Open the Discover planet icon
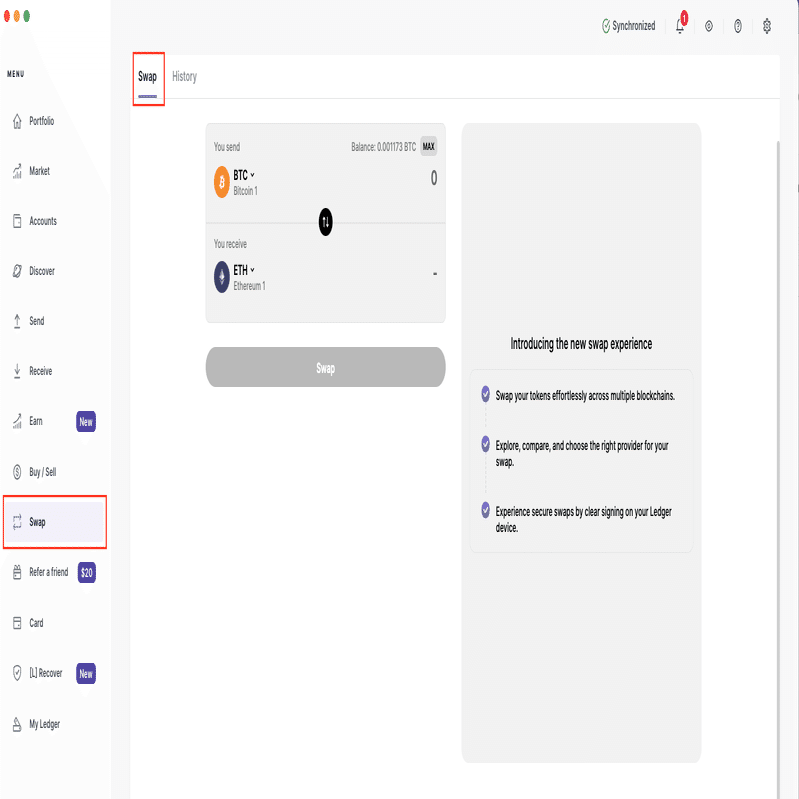The height and width of the screenshot is (799, 799). 17,271
